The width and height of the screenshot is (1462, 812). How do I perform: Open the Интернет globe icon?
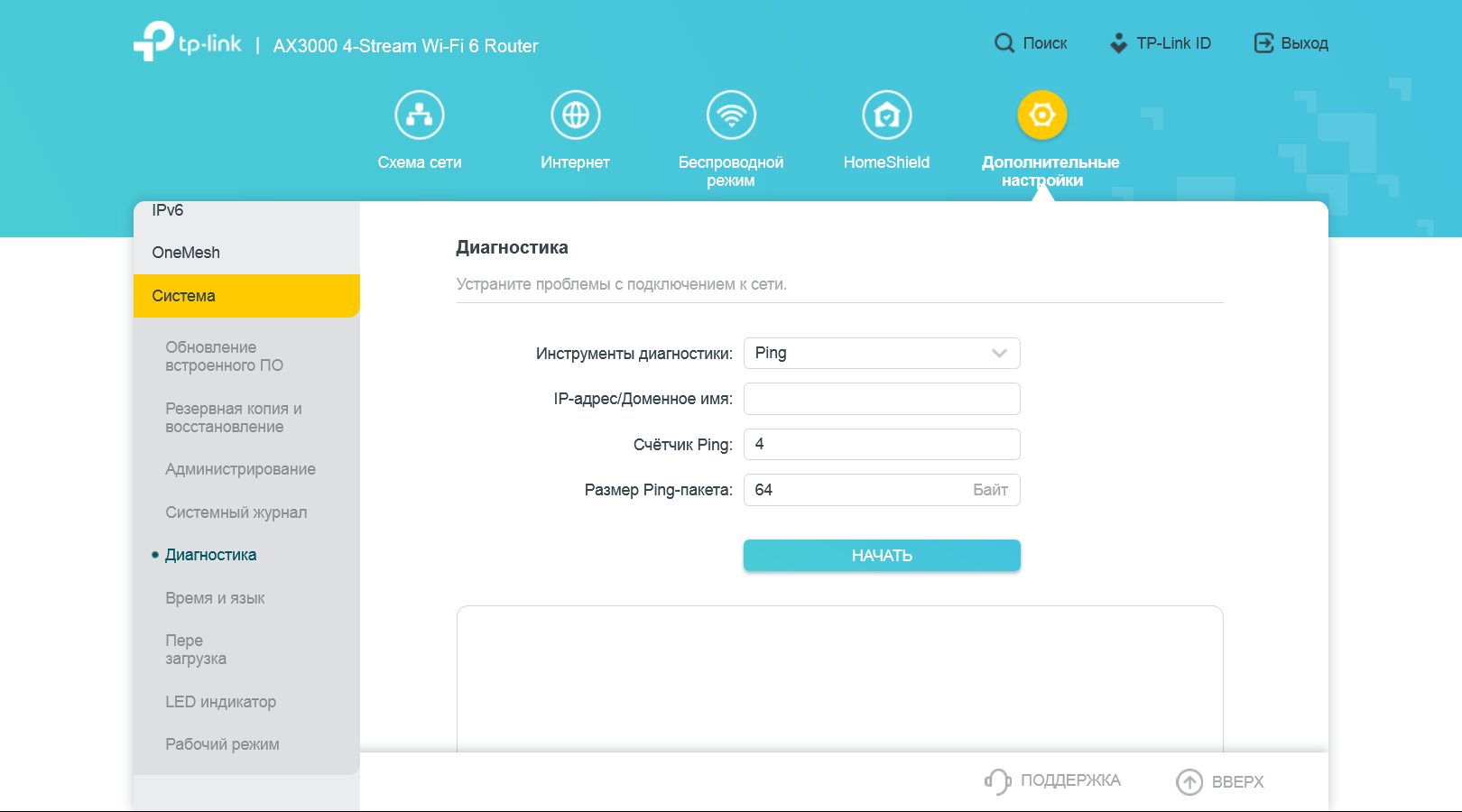tap(576, 115)
